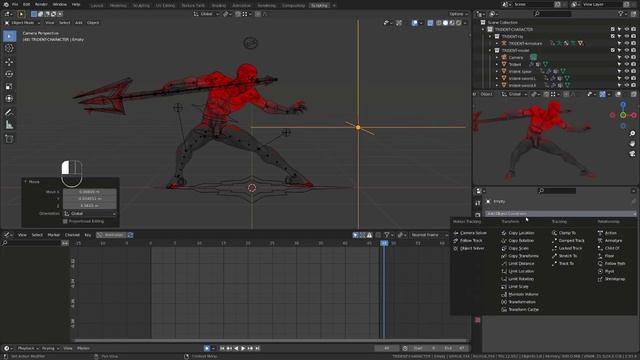Screen dimensions: 640x360
Task: Toggle the TRIDENT-rig collection exclude checkbox
Action: [x=613, y=36]
